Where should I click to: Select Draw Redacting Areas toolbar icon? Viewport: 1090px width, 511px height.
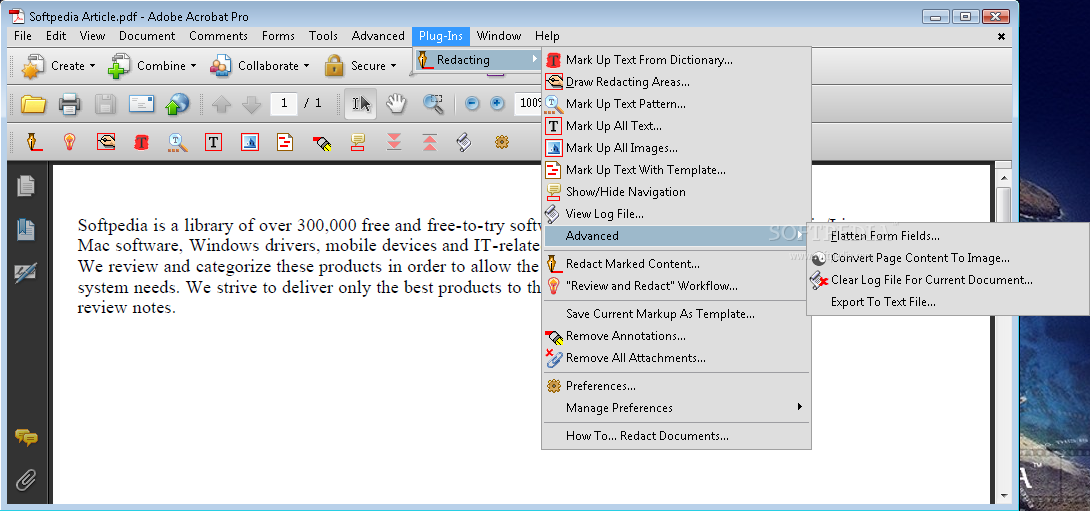click(106, 143)
